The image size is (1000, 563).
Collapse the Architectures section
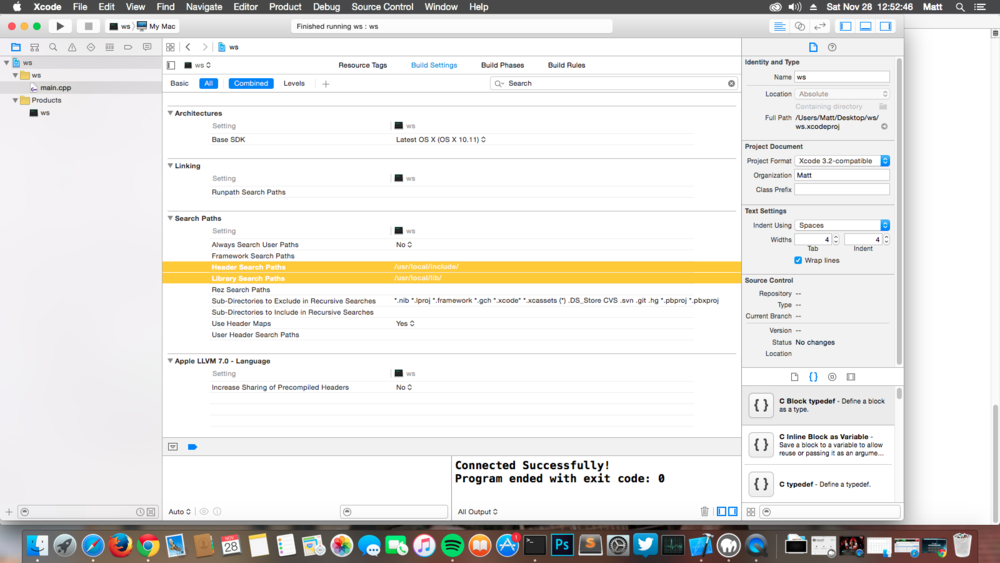point(170,113)
